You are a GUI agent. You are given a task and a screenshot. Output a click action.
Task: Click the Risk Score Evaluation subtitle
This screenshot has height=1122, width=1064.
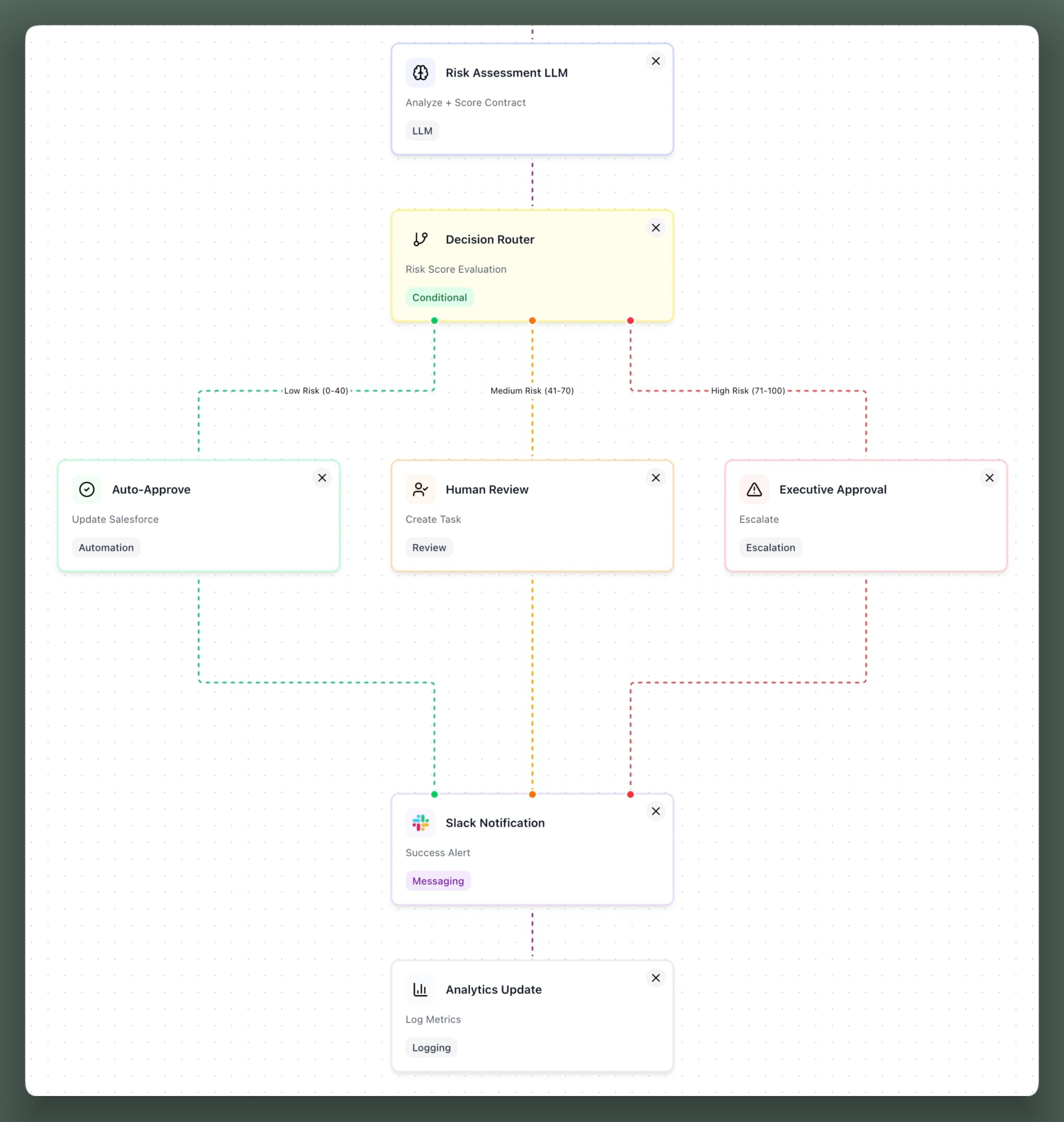456,269
